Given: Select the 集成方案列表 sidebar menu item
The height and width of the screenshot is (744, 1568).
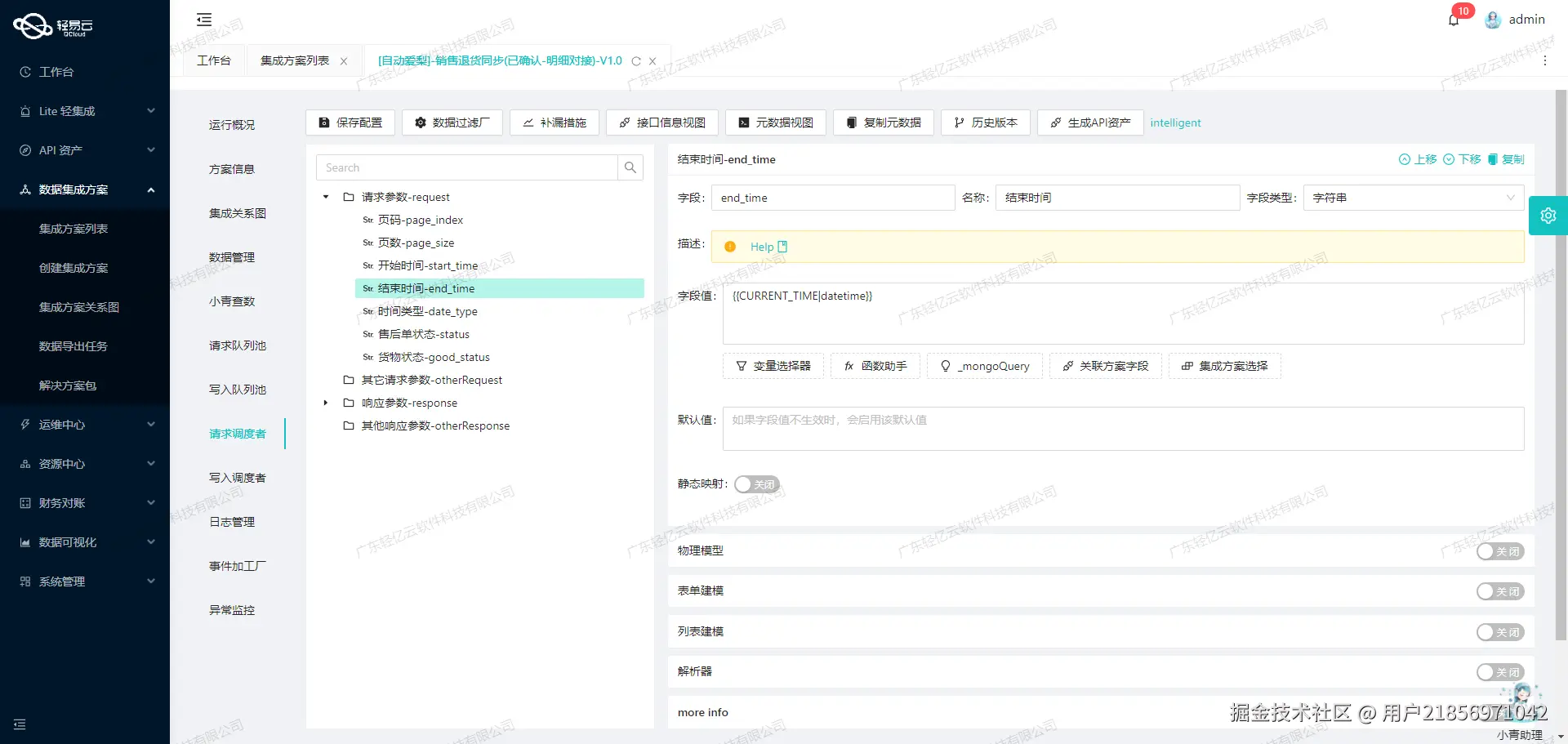Looking at the screenshot, I should [73, 229].
